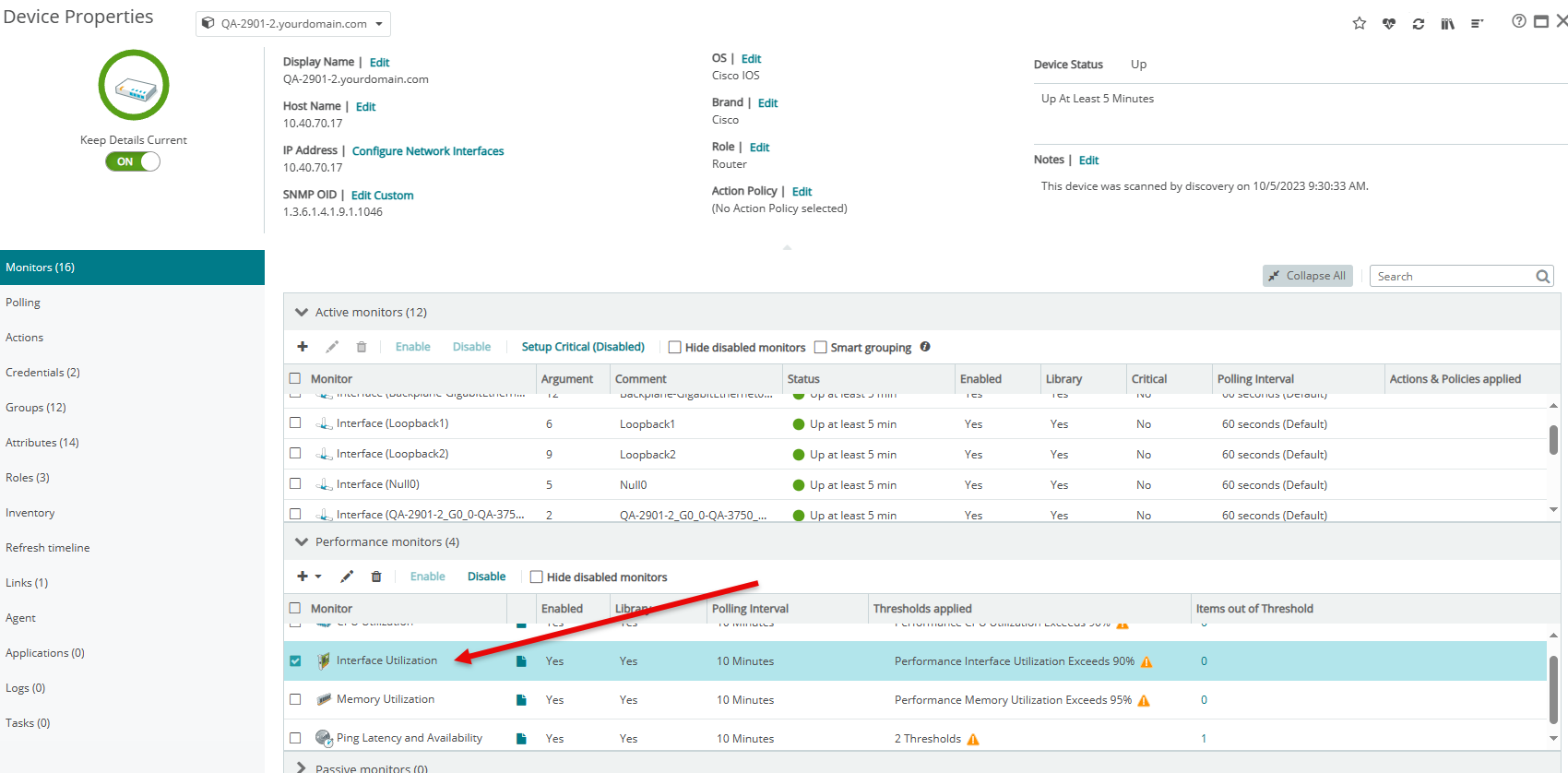The image size is (1568, 773).
Task: Mark device as favorite with star icon
Action: [1360, 23]
